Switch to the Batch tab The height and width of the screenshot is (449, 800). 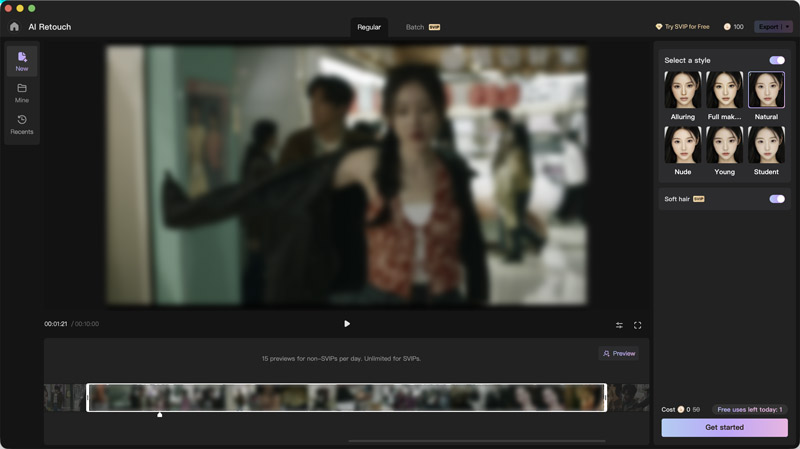415,27
